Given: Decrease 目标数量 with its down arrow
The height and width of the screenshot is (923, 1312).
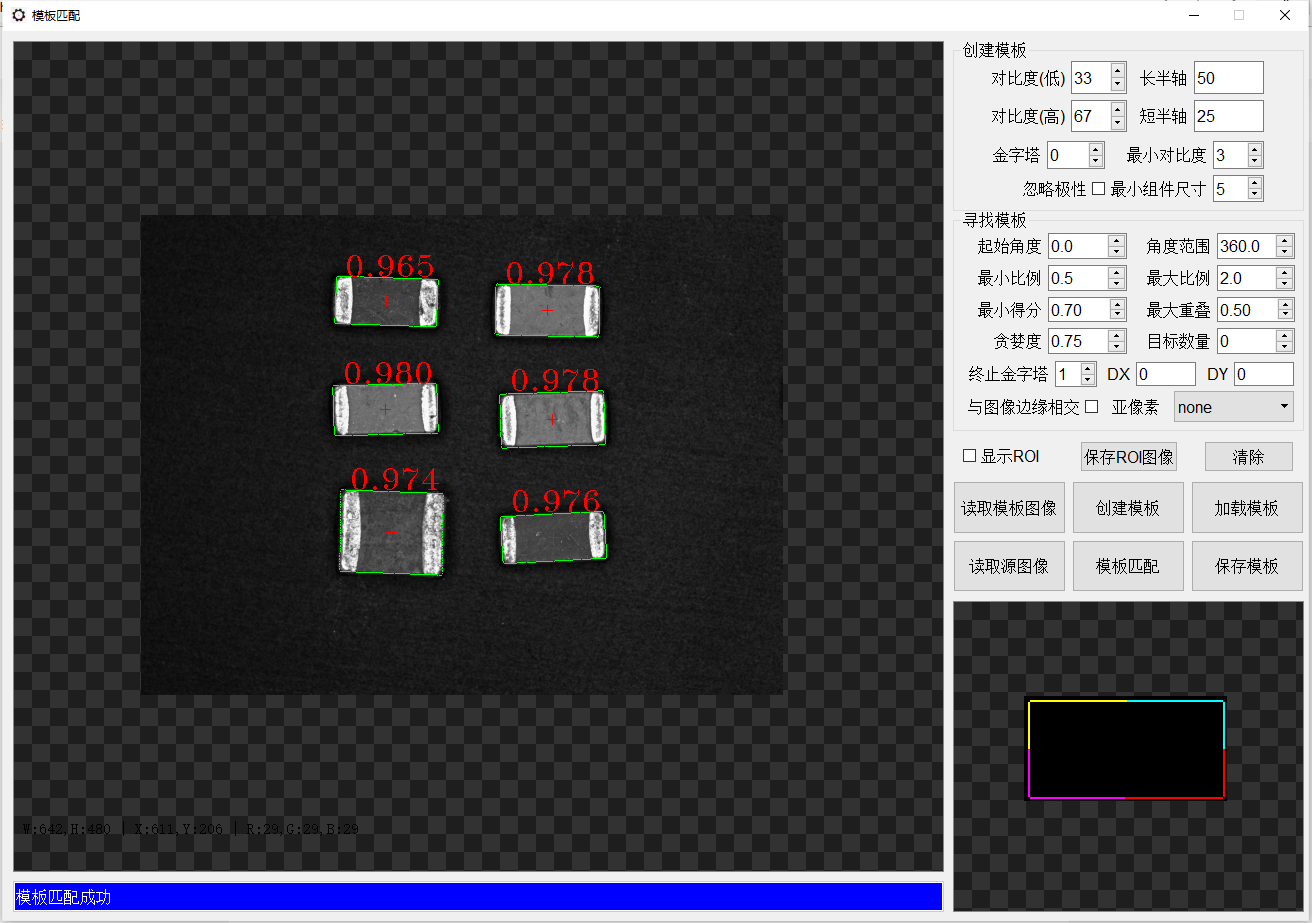Looking at the screenshot, I should tap(1285, 347).
